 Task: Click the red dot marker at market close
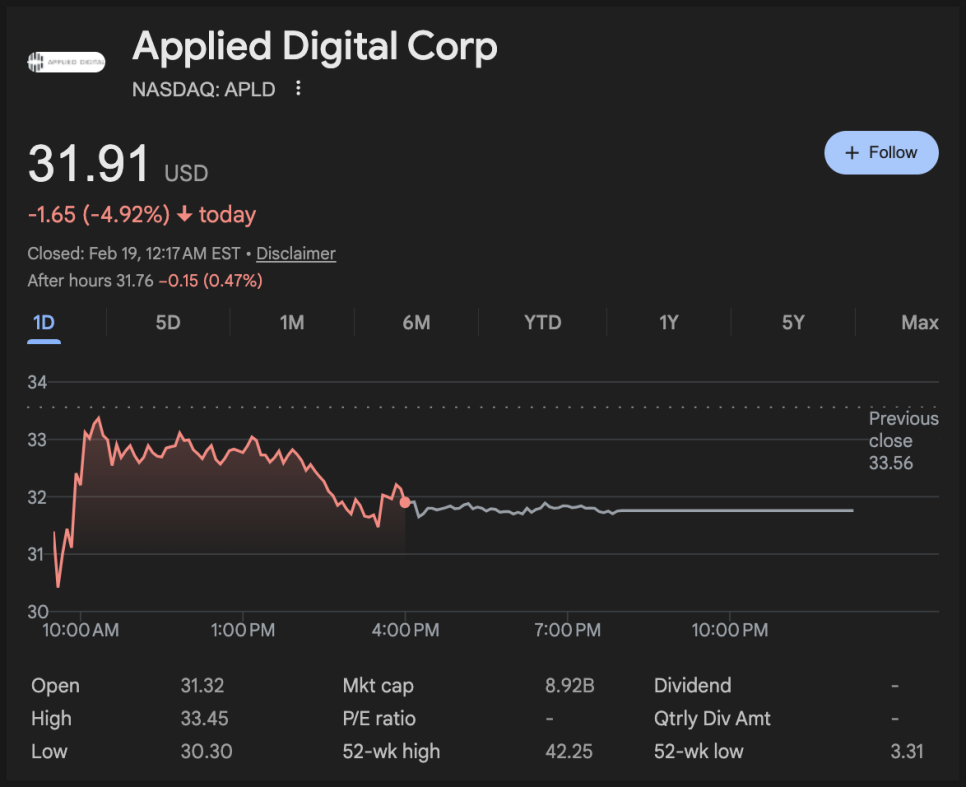click(405, 502)
